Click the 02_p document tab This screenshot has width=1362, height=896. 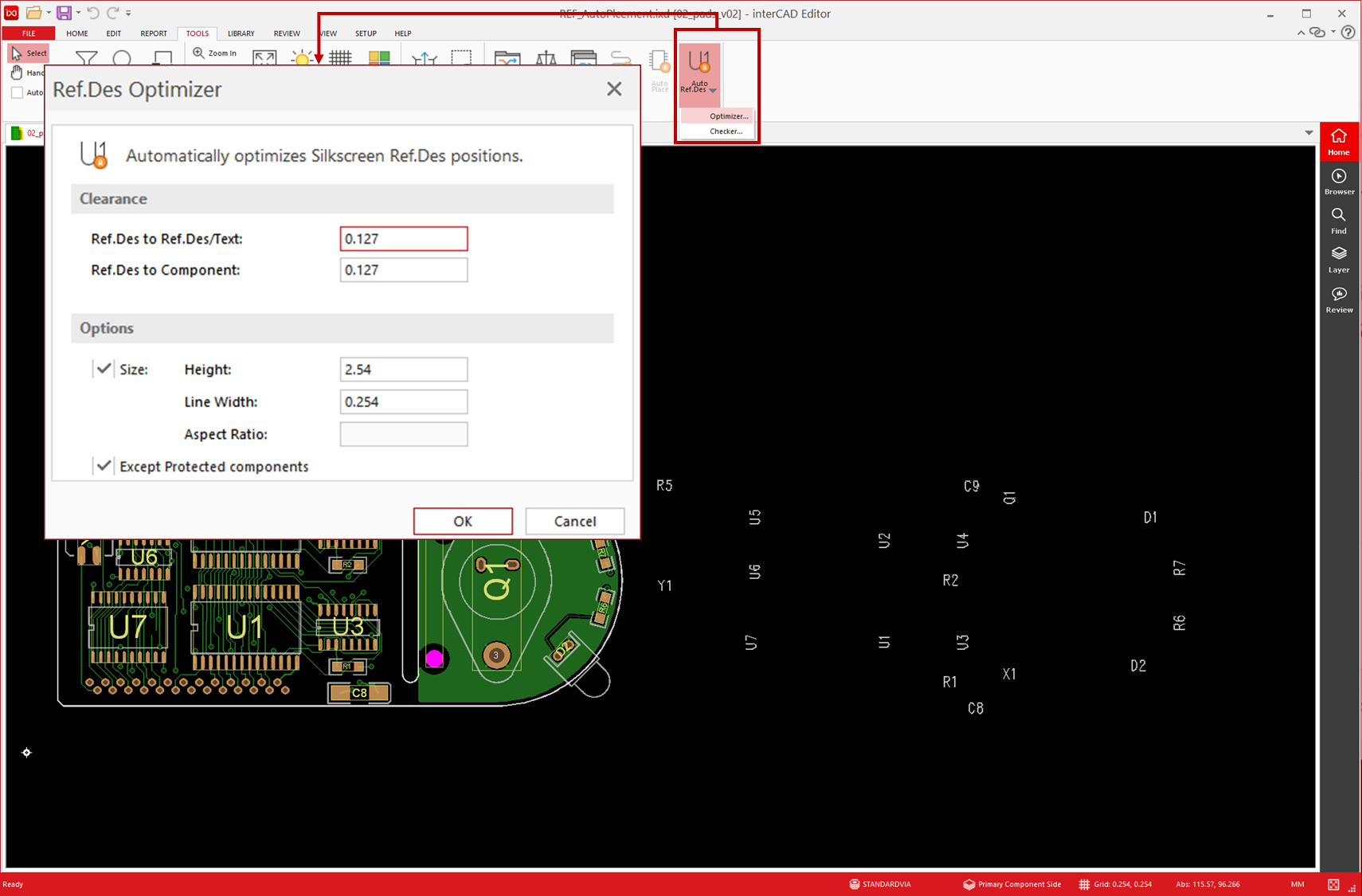[27, 133]
